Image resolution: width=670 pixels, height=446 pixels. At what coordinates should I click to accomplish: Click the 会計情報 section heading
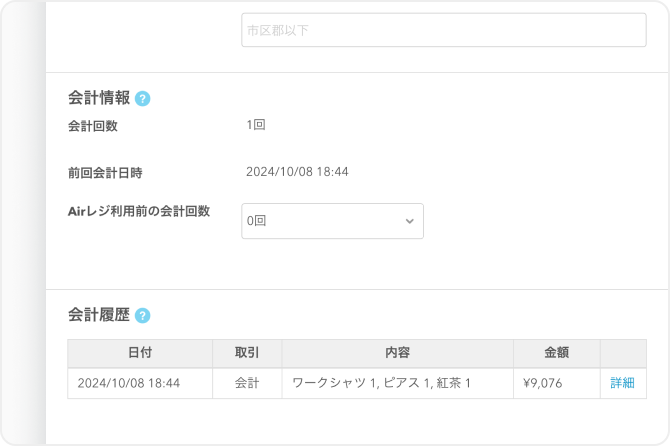click(x=98, y=98)
